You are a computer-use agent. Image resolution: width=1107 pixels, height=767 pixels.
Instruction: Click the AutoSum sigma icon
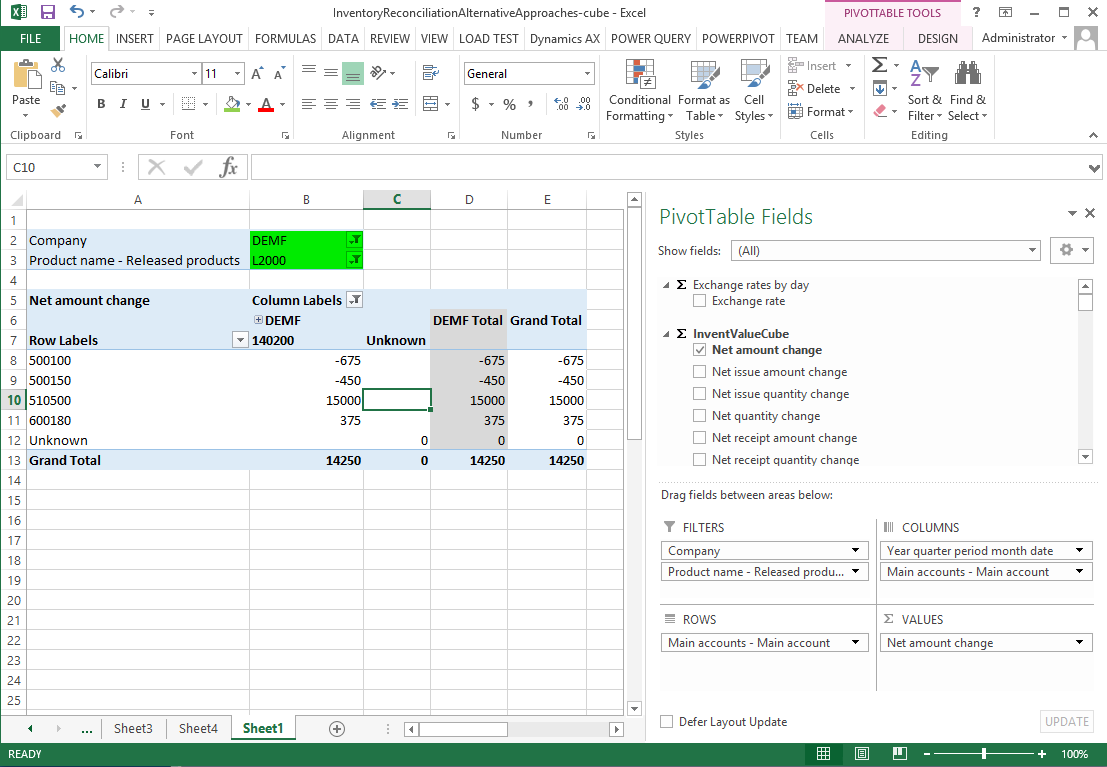879,65
